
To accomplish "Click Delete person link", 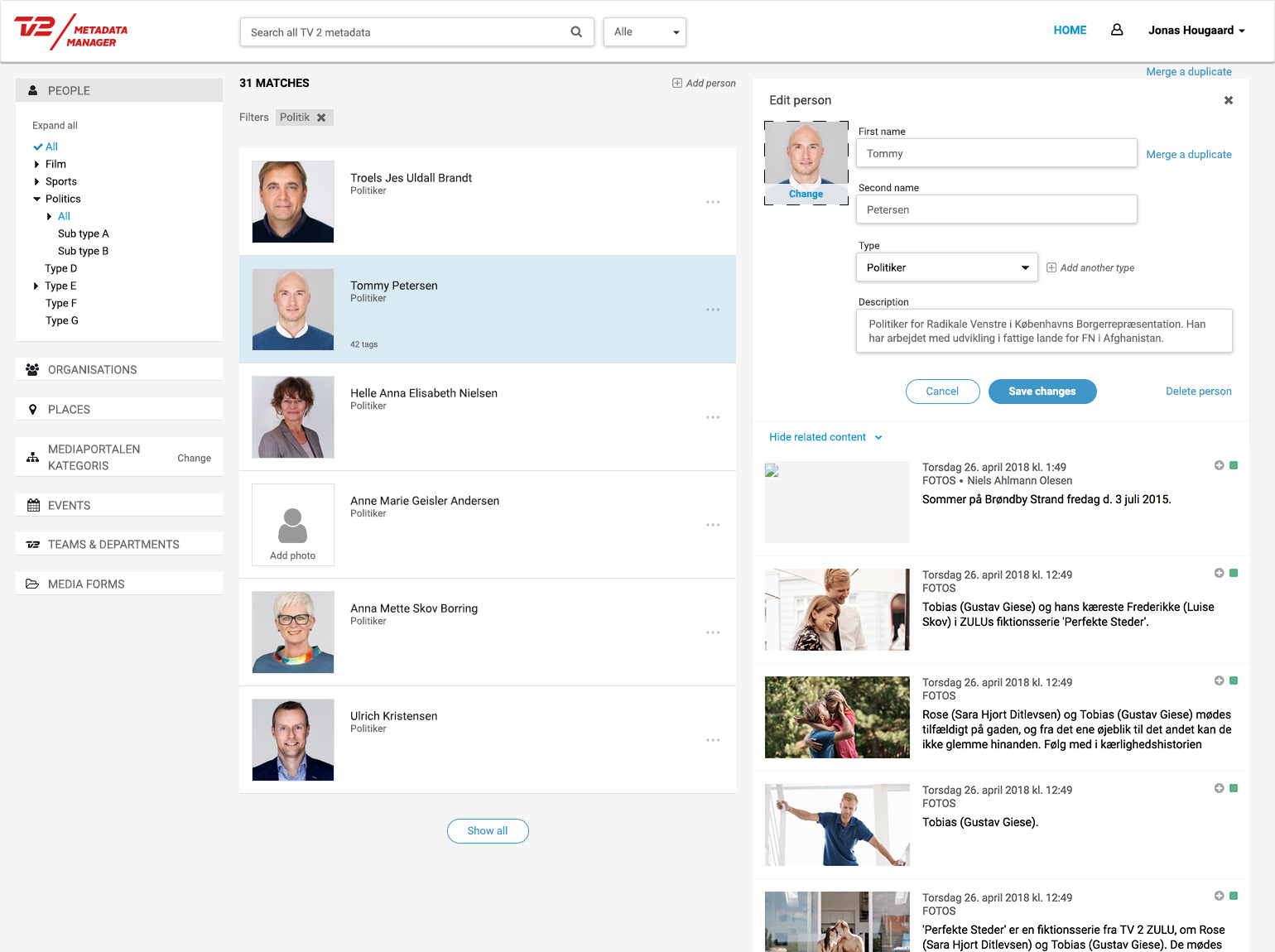I will point(1198,392).
